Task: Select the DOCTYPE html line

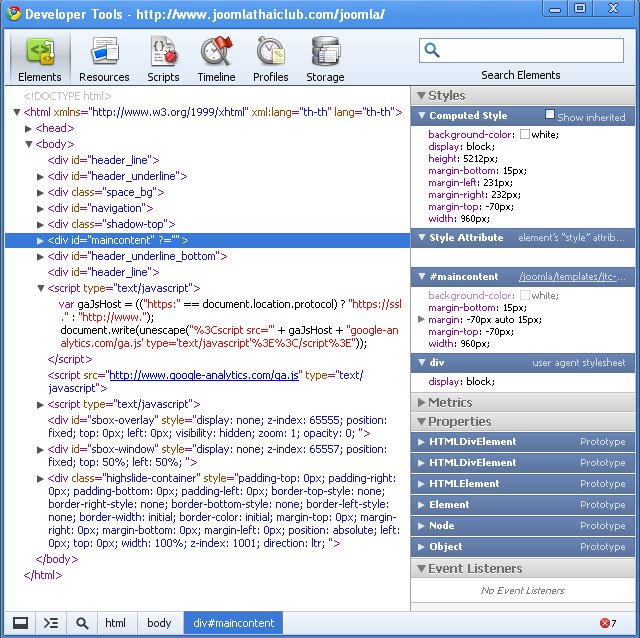Action: [x=67, y=96]
